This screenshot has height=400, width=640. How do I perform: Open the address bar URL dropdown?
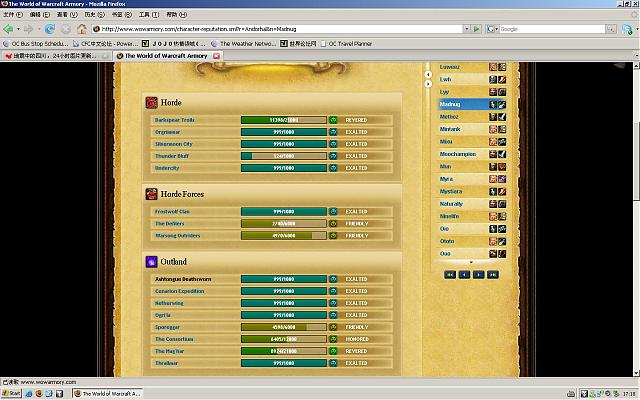point(466,29)
